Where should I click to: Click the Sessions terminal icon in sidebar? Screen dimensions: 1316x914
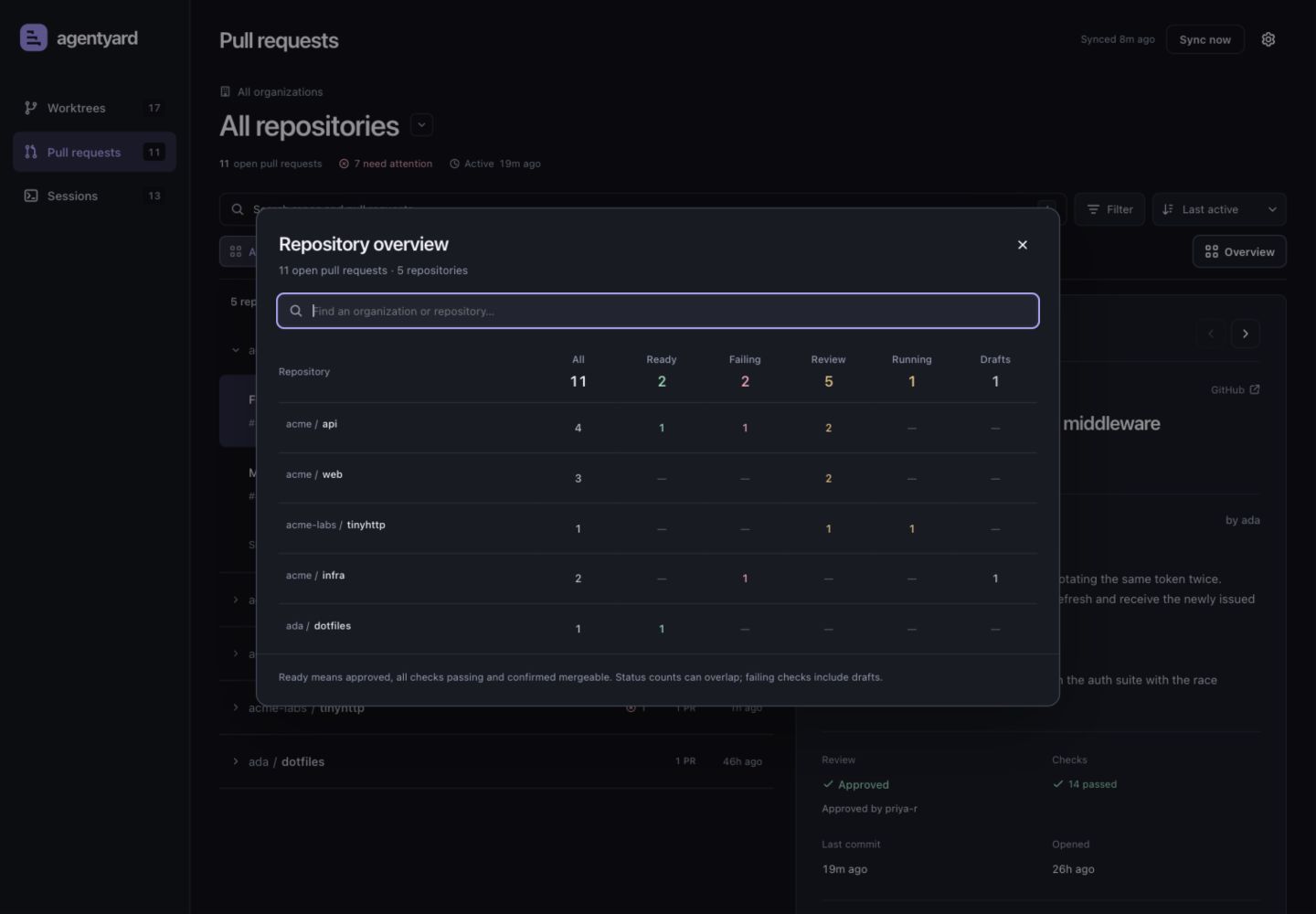coord(31,196)
